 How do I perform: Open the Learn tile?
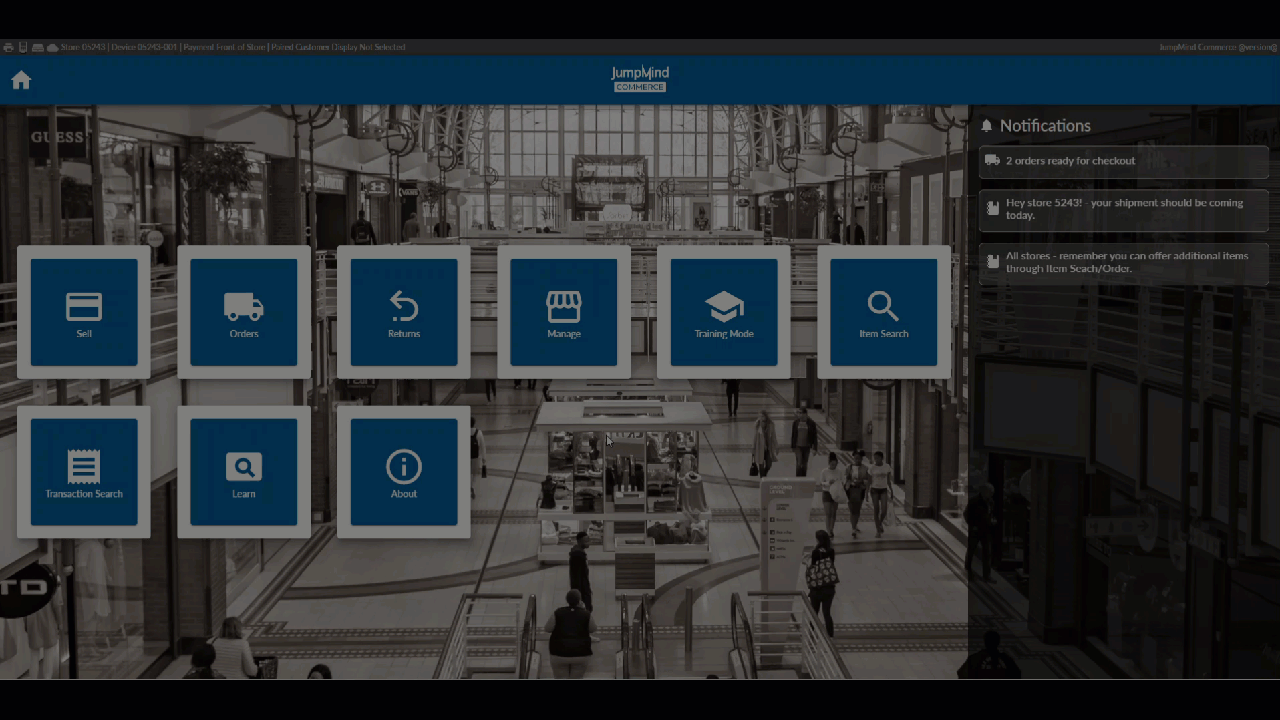tap(244, 473)
